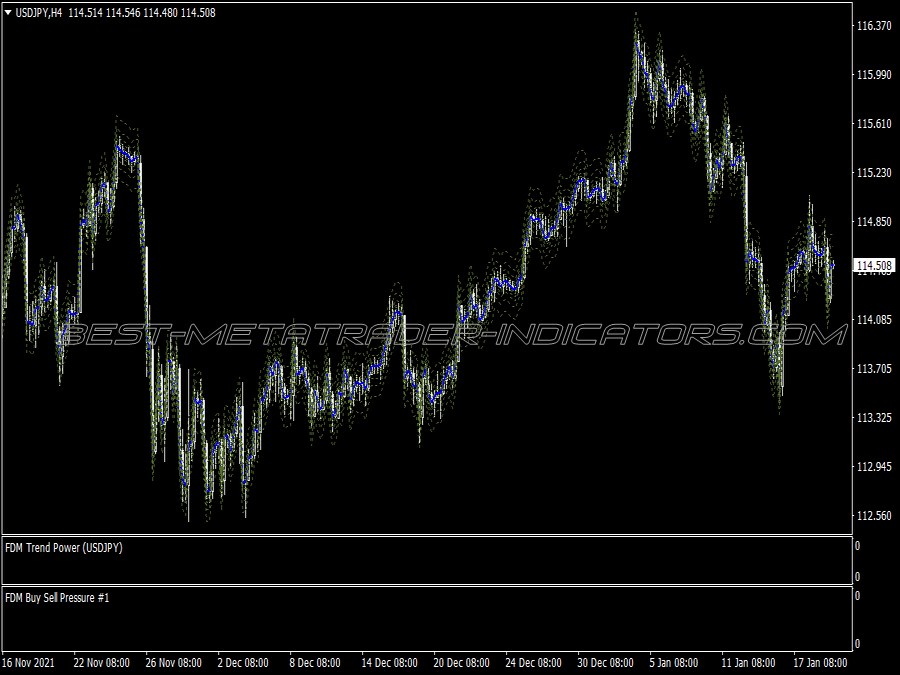Screen dimensions: 900x675
Task: Click the OHLC values 114.514 114.546 114.480 114.508
Action: [142, 13]
